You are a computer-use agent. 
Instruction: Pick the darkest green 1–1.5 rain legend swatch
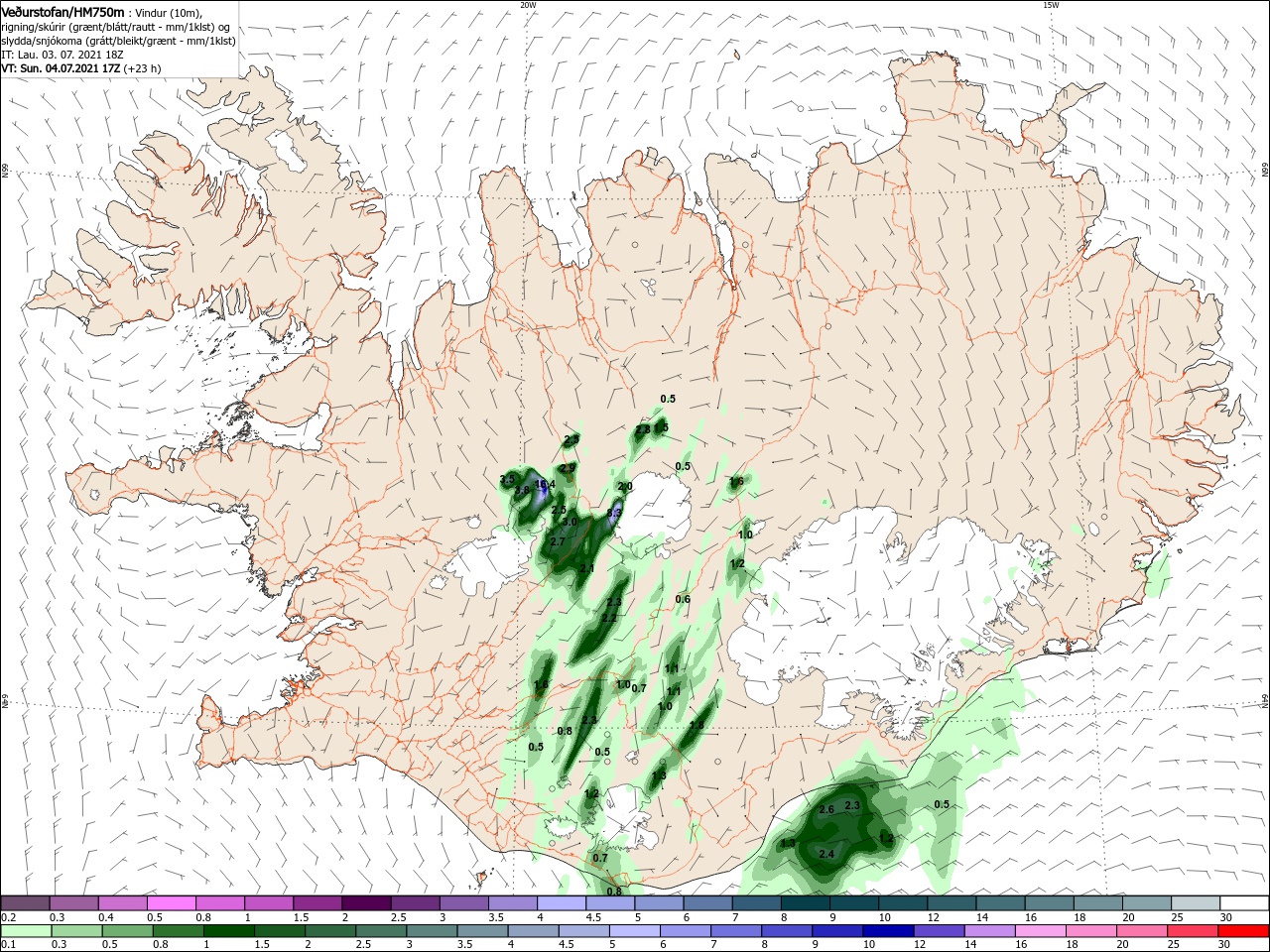(227, 931)
